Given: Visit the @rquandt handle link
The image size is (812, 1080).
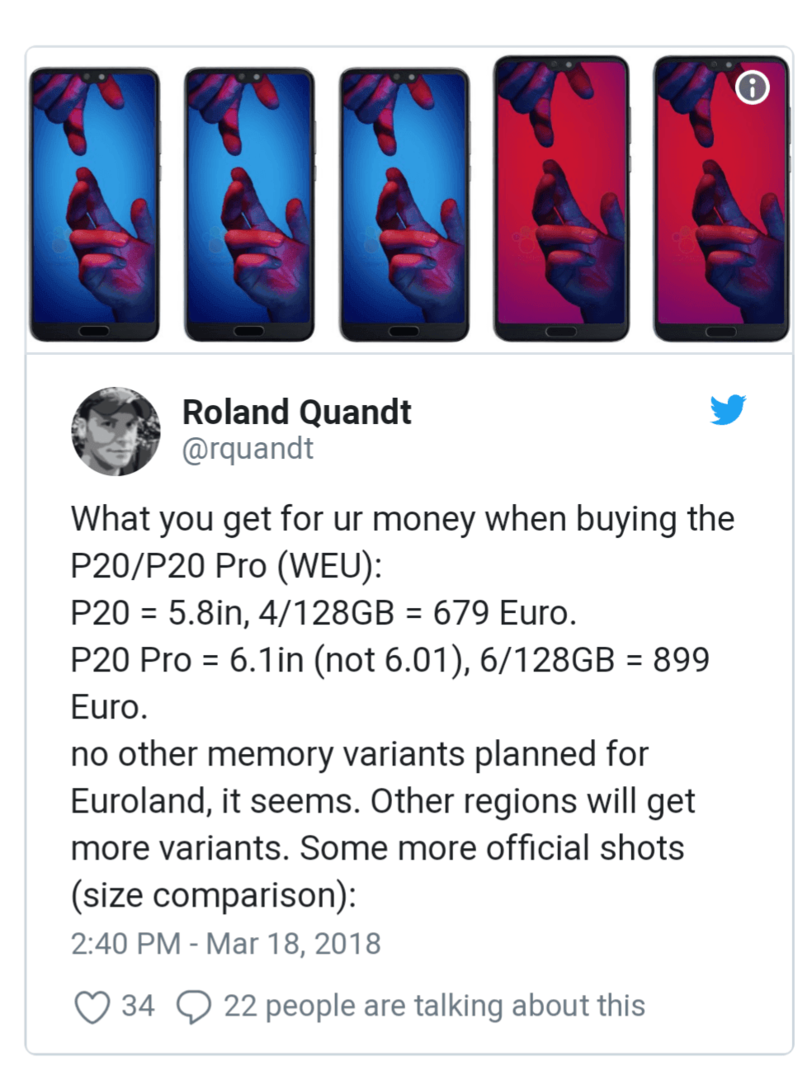Looking at the screenshot, I should coord(247,449).
